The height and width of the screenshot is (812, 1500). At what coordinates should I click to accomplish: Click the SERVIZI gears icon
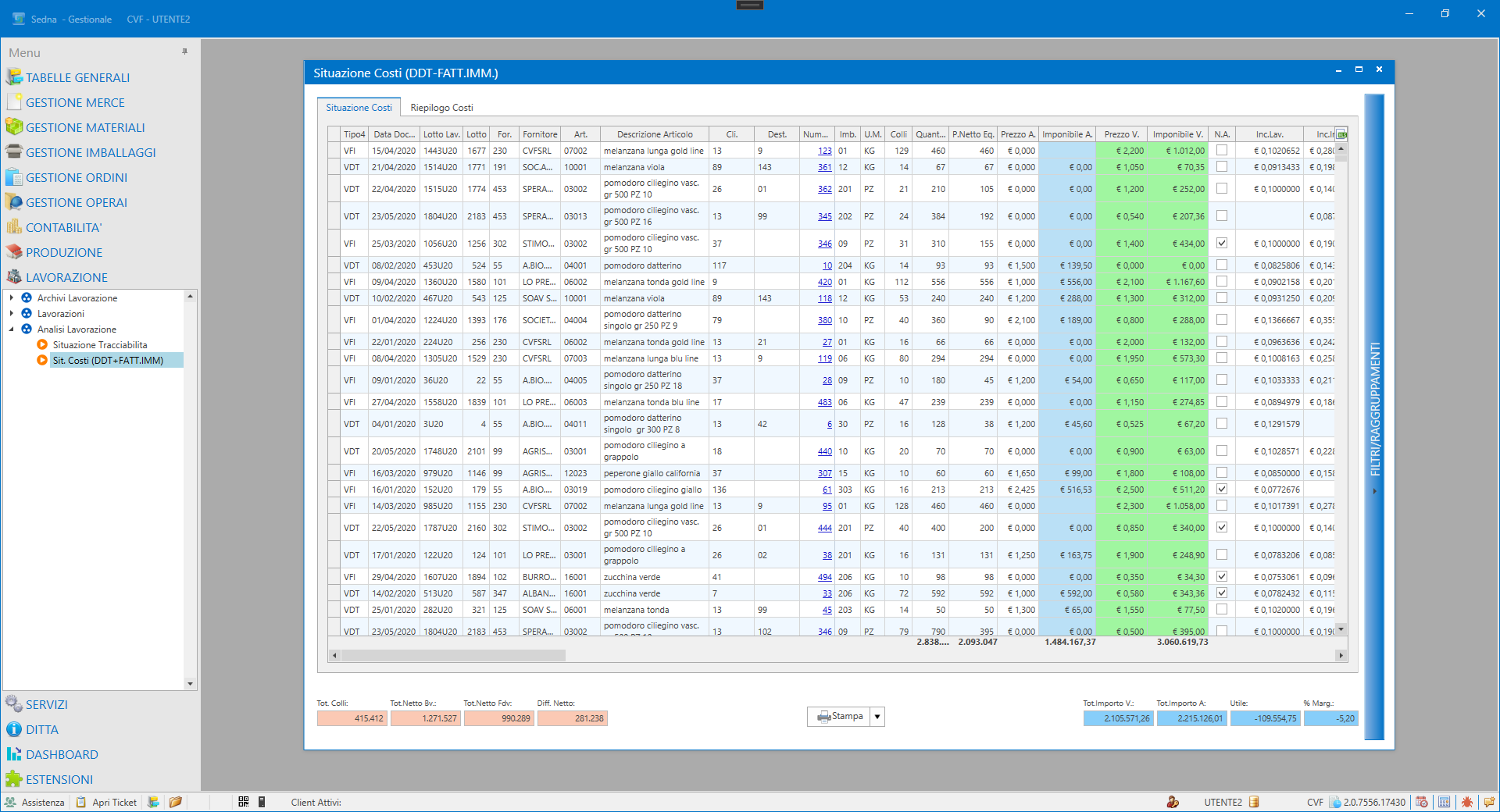click(x=14, y=703)
